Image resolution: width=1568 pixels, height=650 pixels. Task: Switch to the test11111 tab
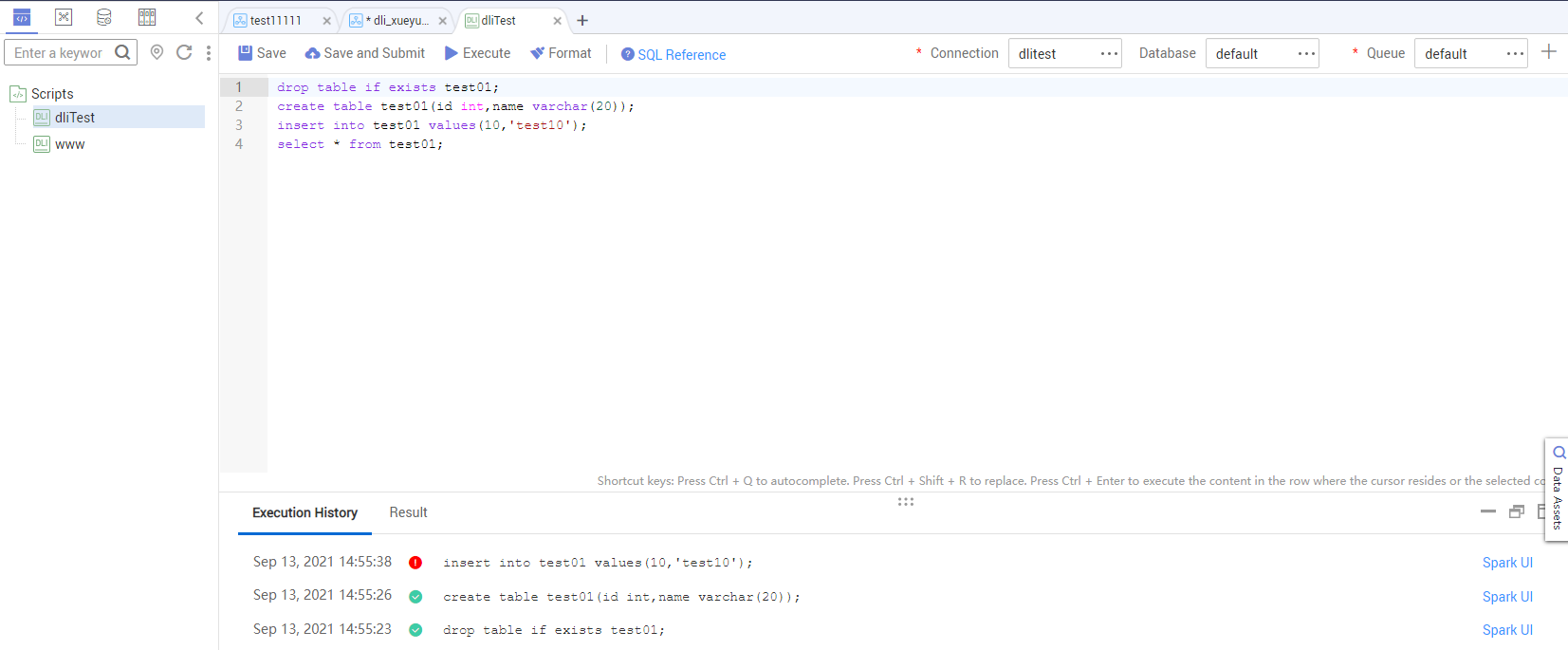275,21
